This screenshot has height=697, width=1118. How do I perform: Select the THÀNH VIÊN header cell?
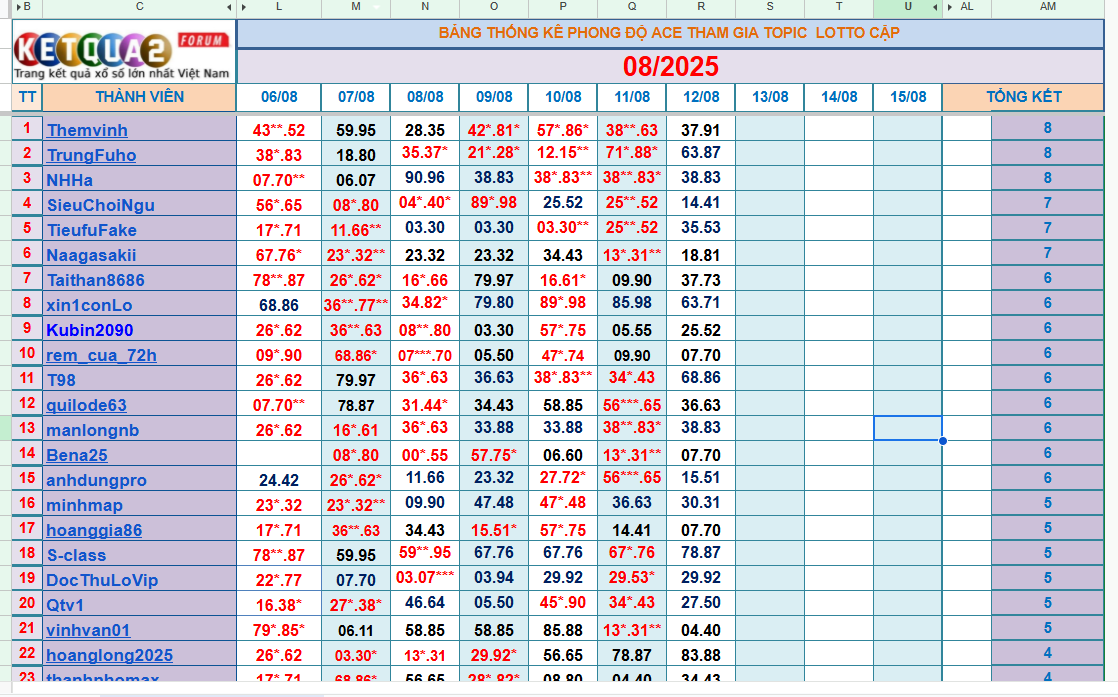point(139,97)
